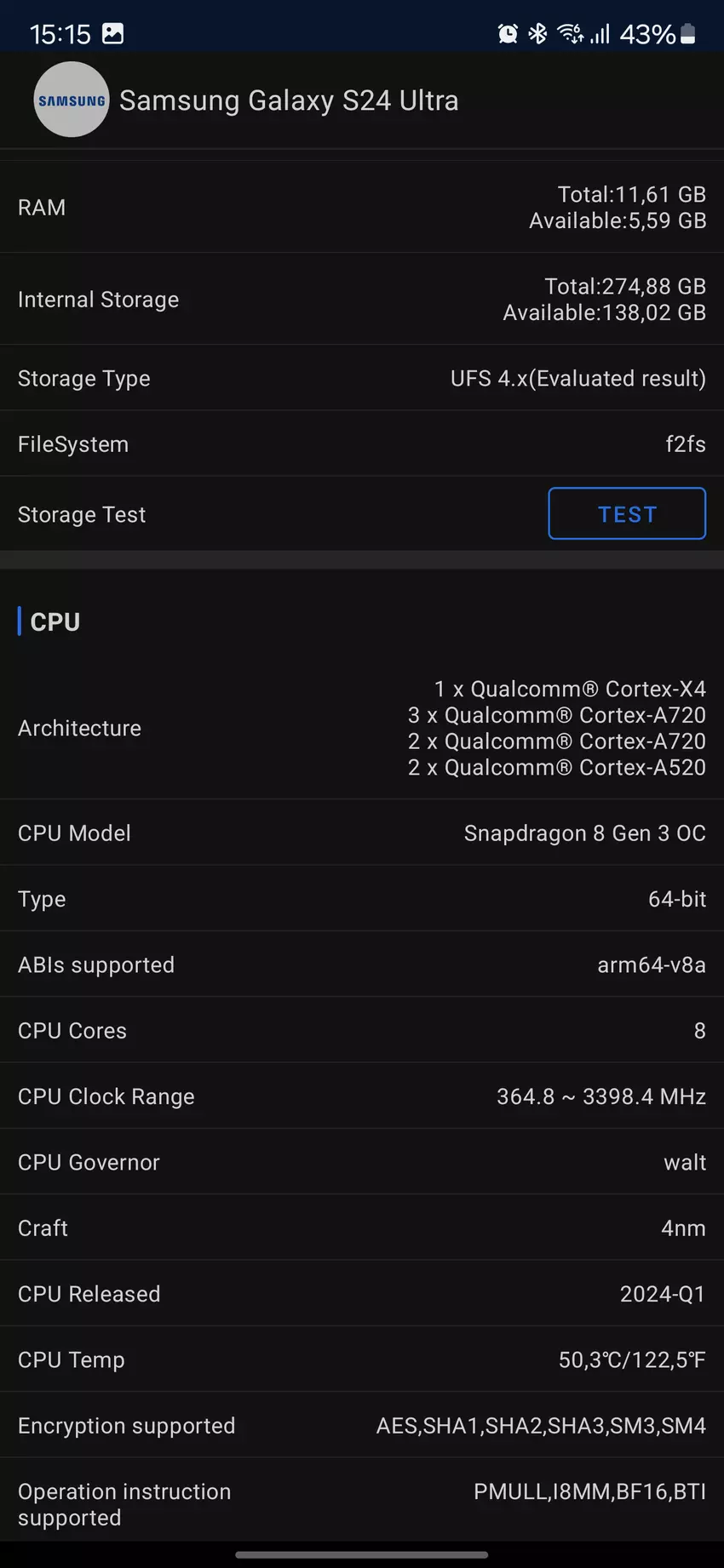Select the CPU Governor row
The width and height of the screenshot is (724, 1568).
pyautogui.click(x=362, y=1162)
